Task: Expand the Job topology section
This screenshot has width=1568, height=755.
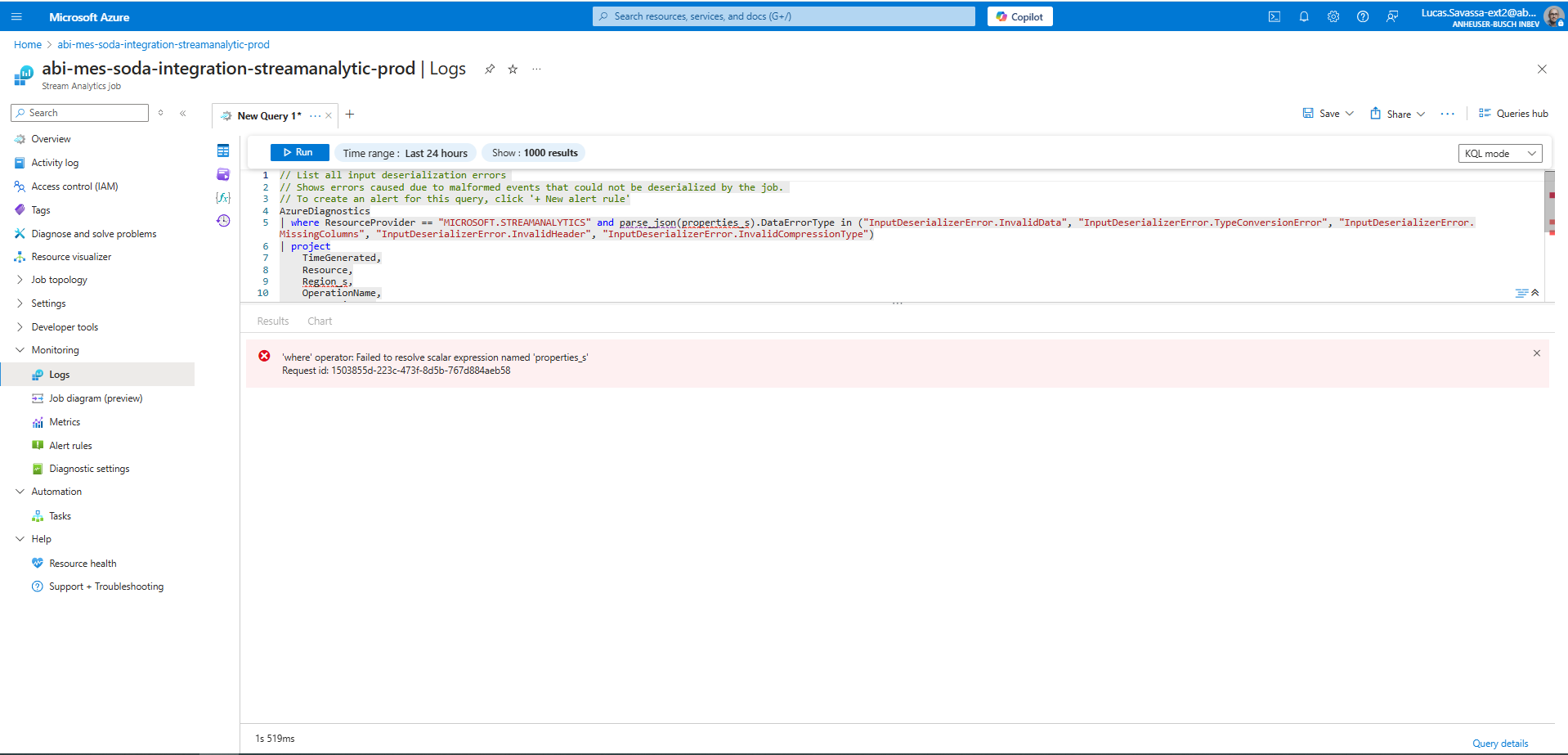Action: pos(59,280)
